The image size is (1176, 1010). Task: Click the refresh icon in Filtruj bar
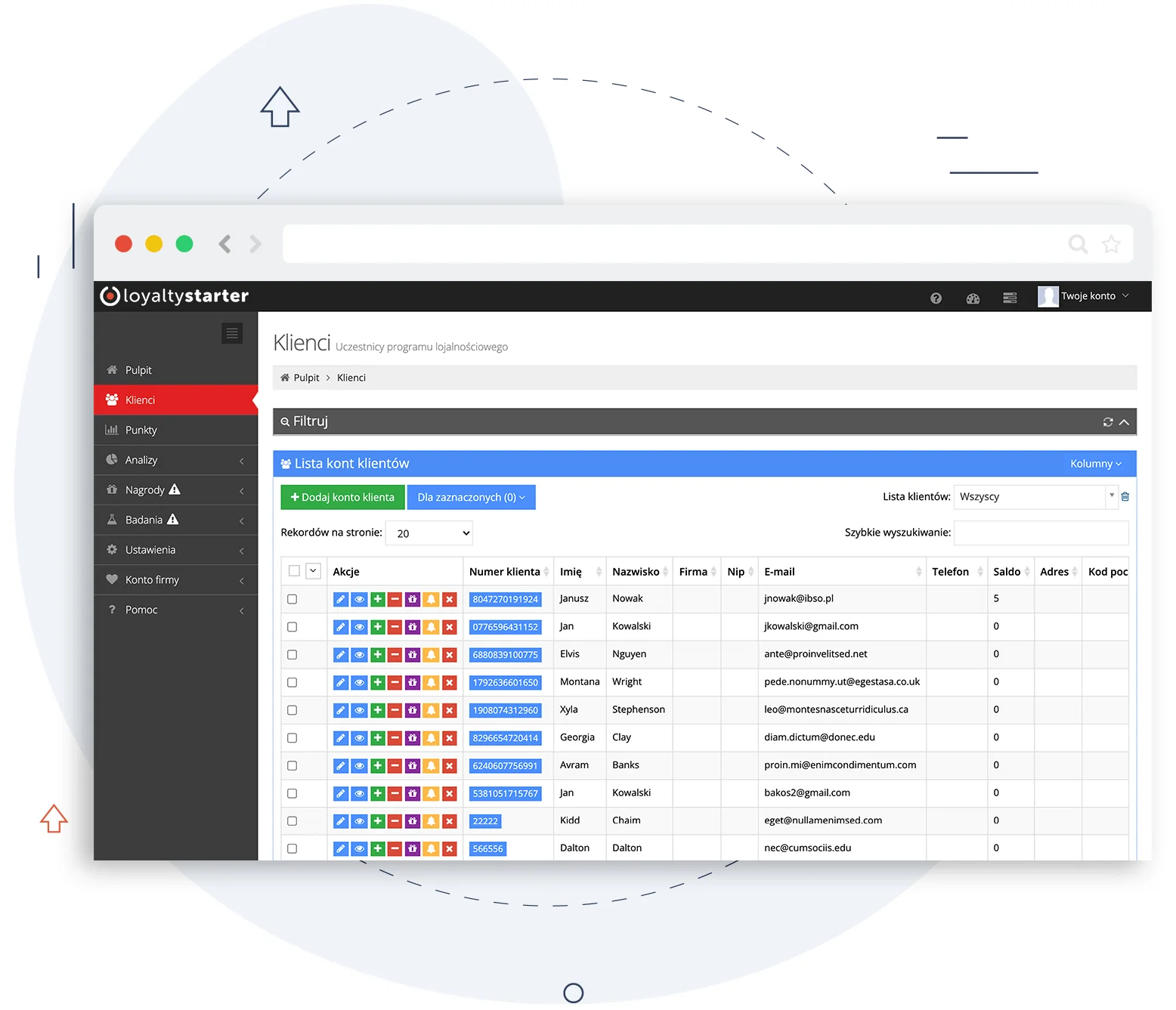coord(1108,422)
